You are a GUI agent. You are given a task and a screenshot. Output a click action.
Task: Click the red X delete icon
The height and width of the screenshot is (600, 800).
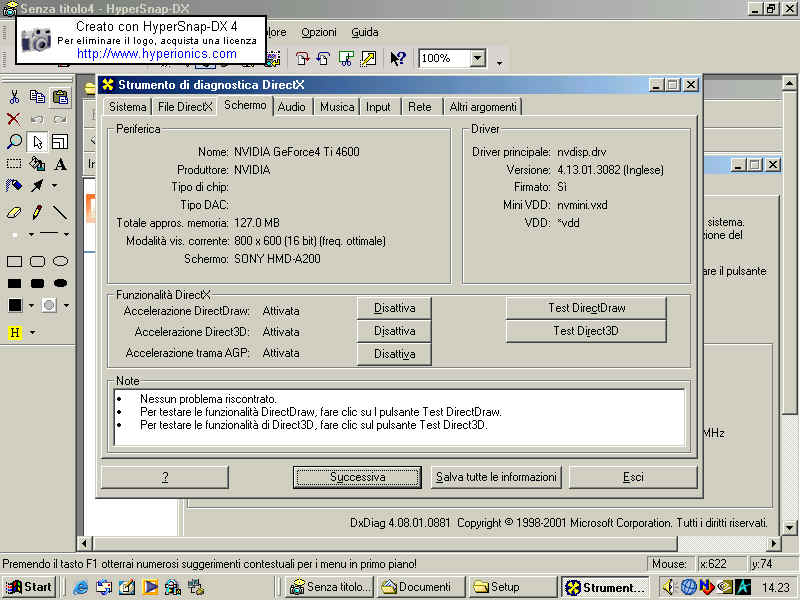click(14, 119)
